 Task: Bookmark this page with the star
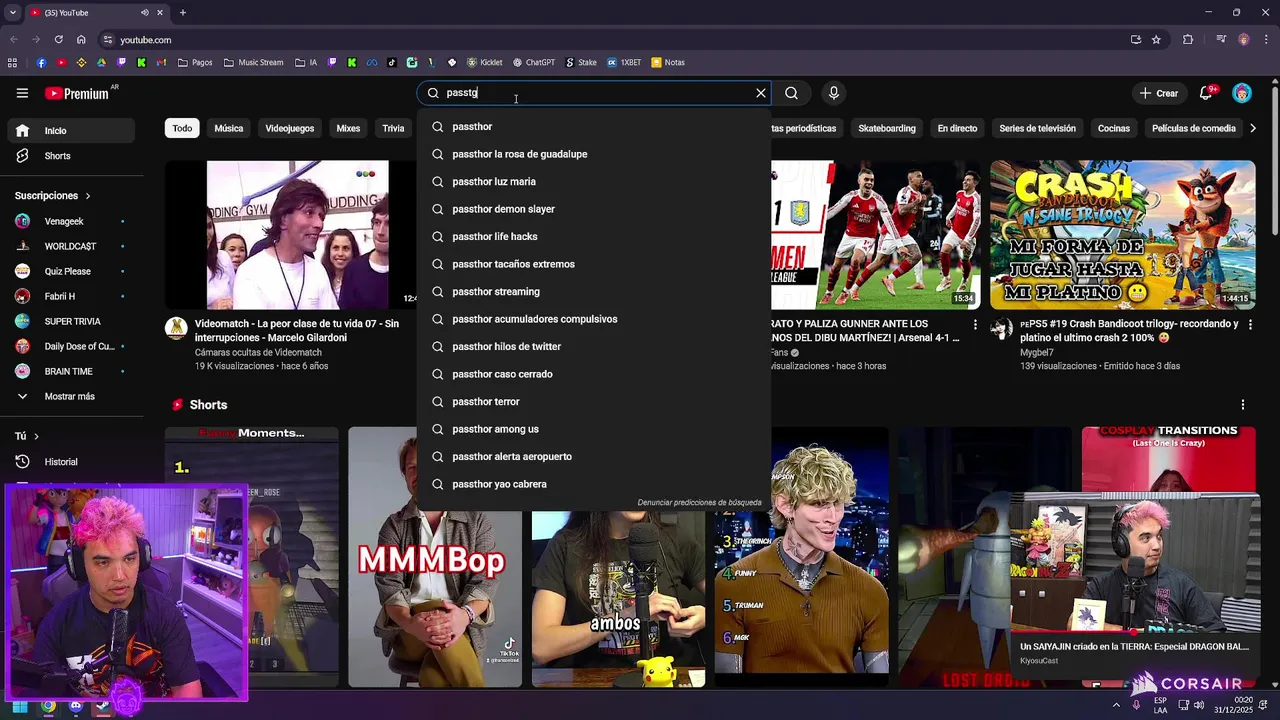1156,40
